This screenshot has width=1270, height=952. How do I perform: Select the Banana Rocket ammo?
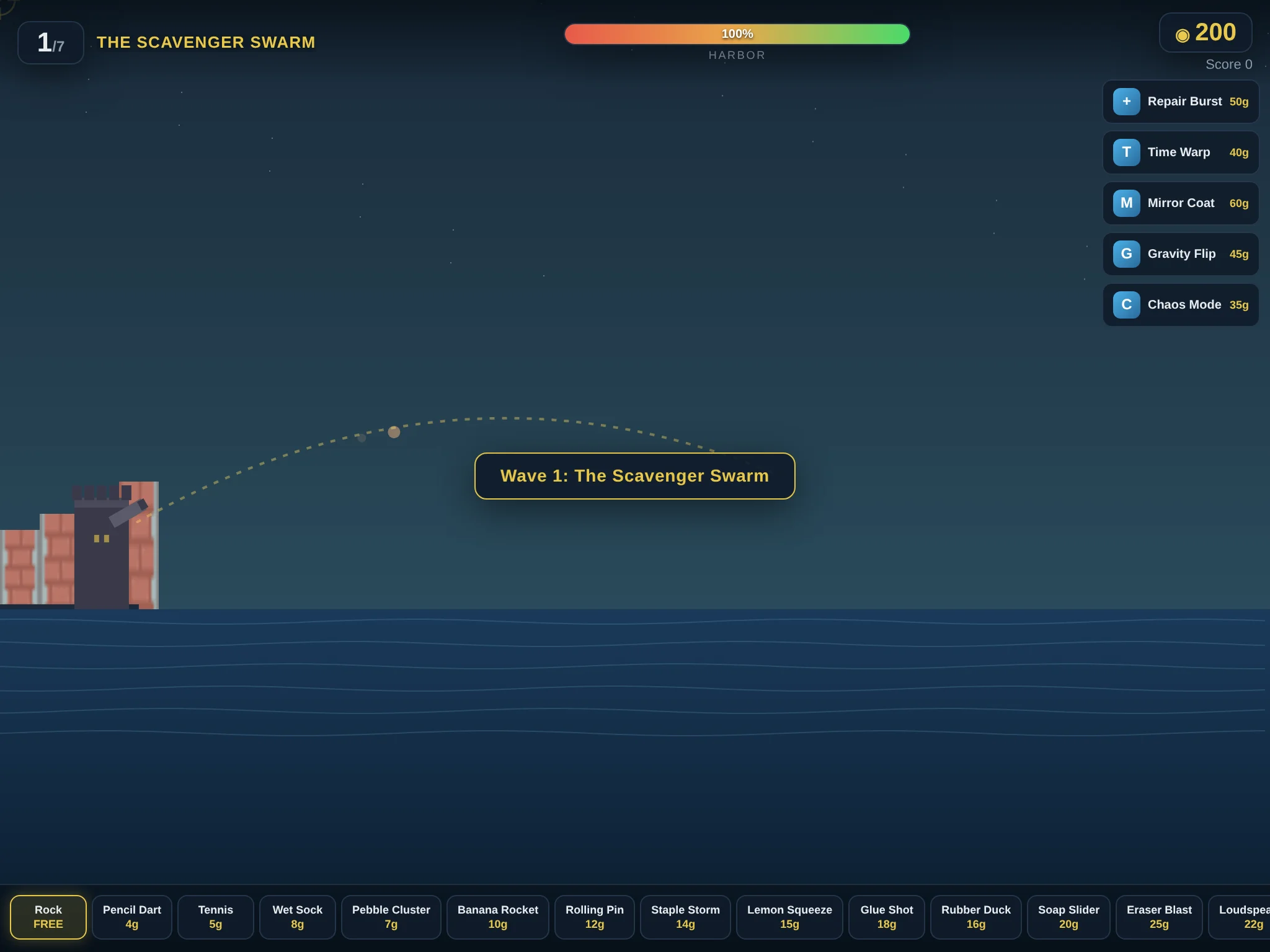[498, 917]
